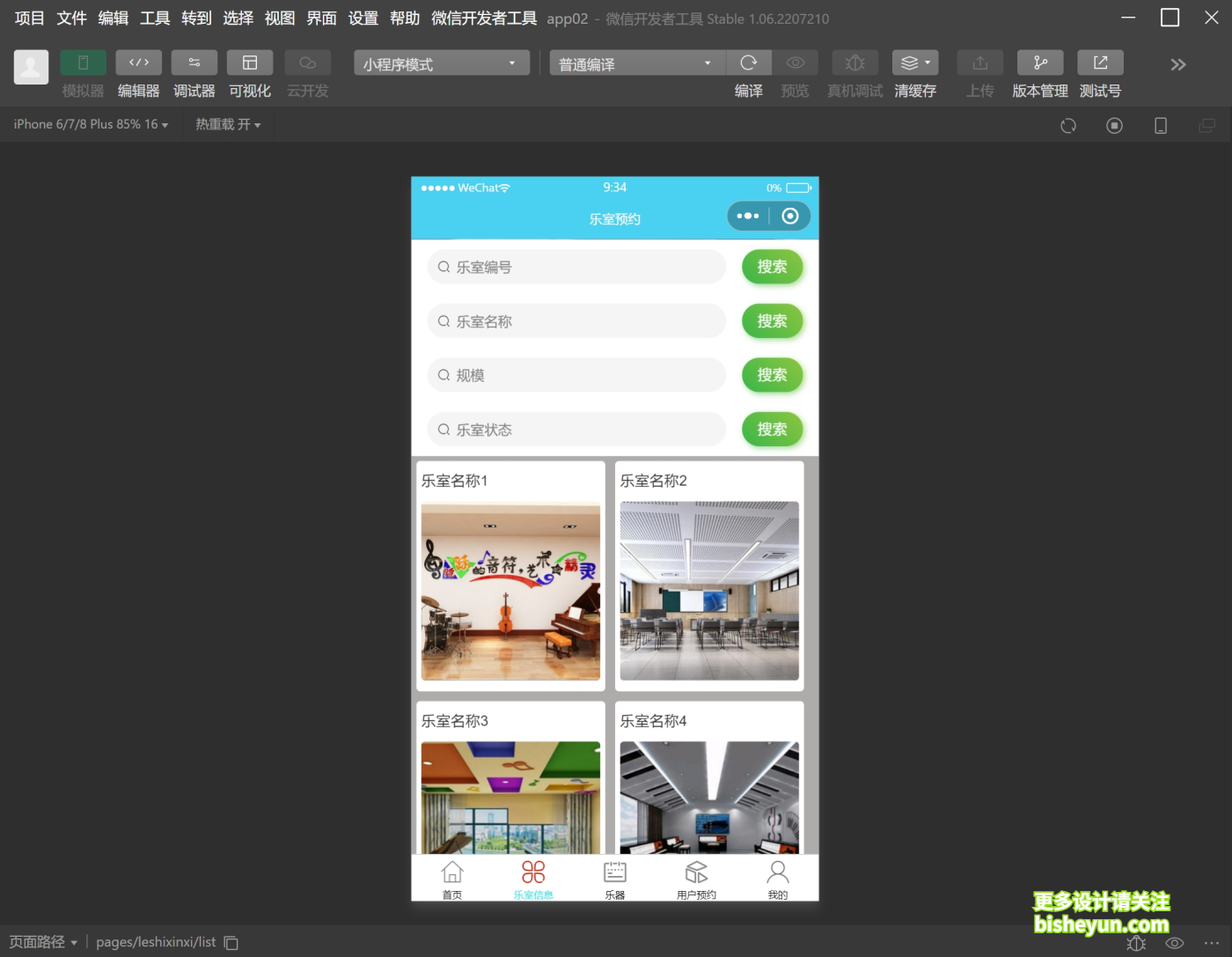Open the 小程序模式 mode dropdown
Screen dimensions: 1232x957
click(x=442, y=63)
